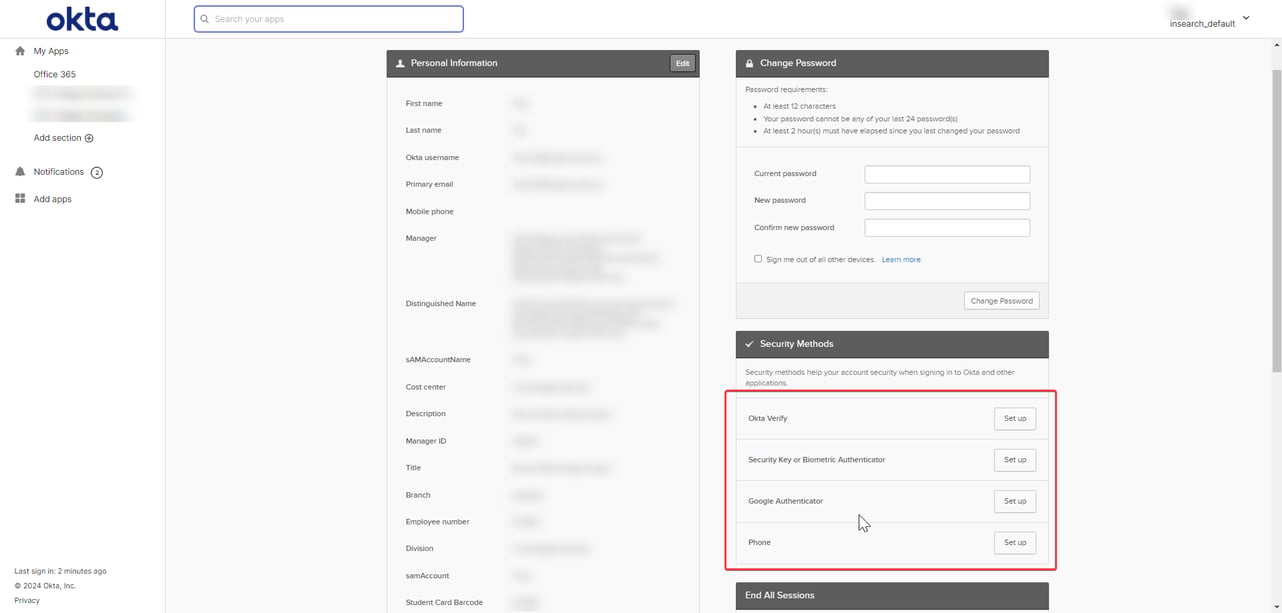
Task: Click the Branch label
Action: pyautogui.click(x=418, y=495)
